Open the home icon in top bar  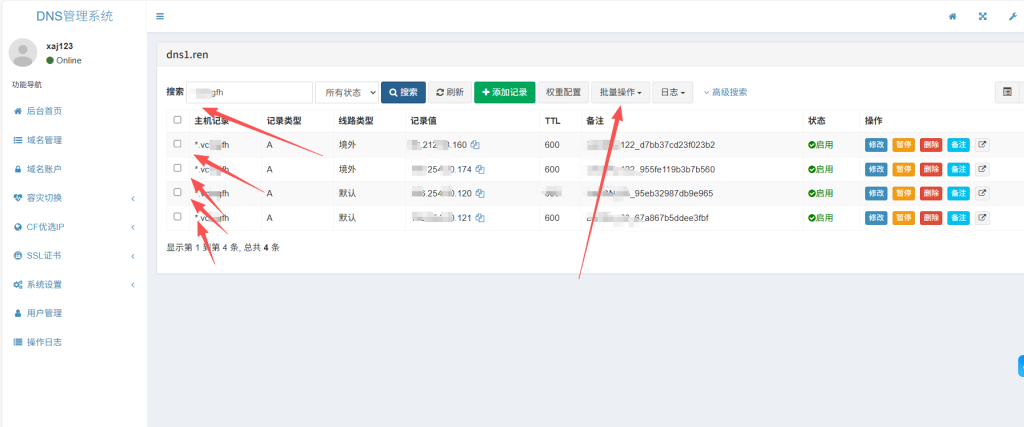coord(953,16)
